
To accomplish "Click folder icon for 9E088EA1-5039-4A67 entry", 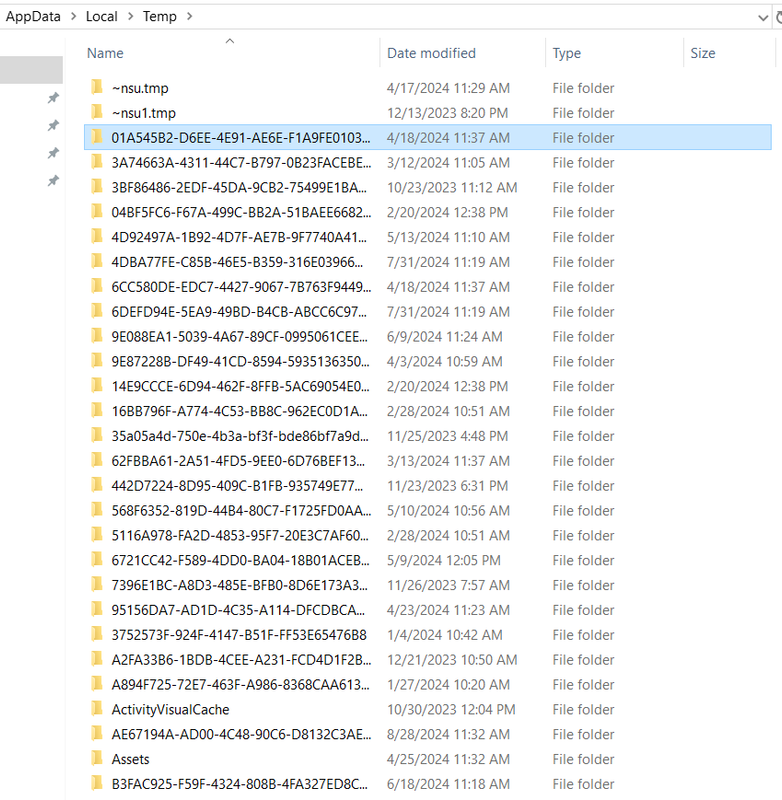I will tap(97, 336).
